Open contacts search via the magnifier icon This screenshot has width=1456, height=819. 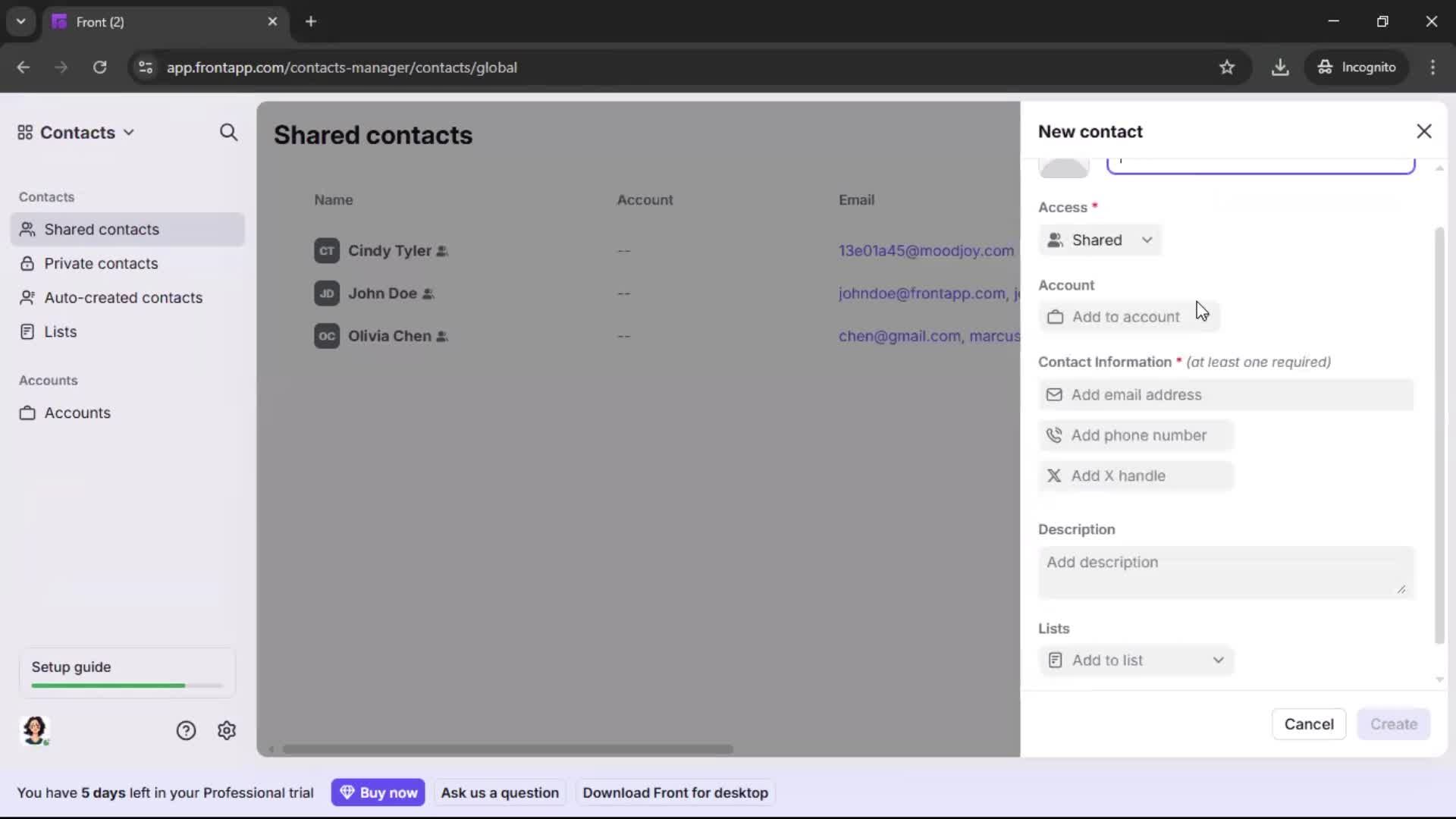point(228,132)
